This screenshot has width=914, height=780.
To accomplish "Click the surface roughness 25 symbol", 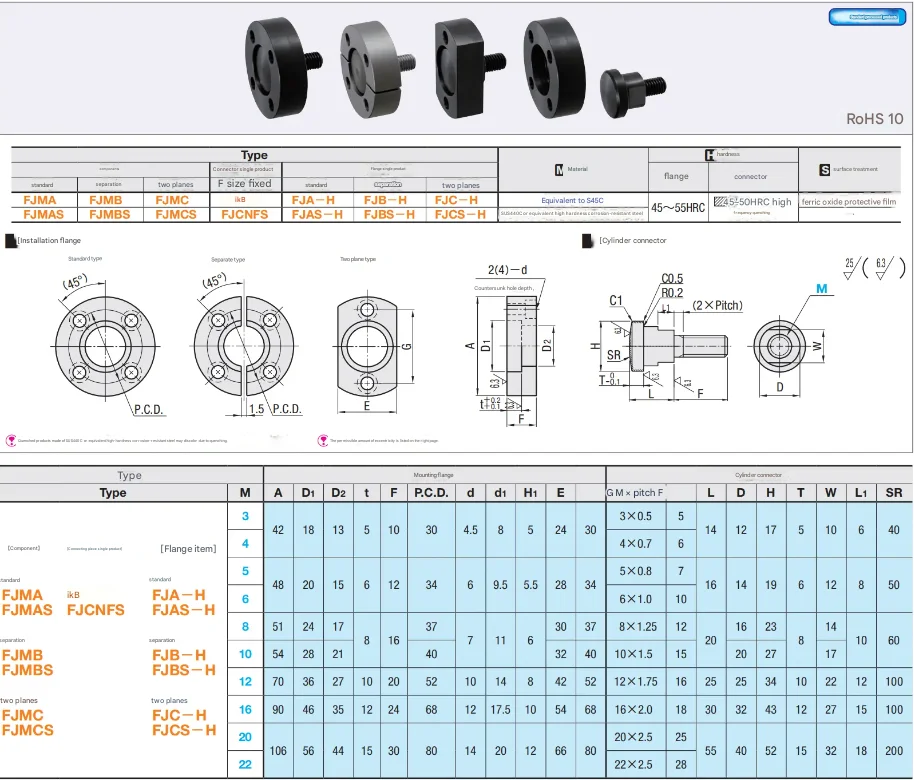I will click(851, 267).
